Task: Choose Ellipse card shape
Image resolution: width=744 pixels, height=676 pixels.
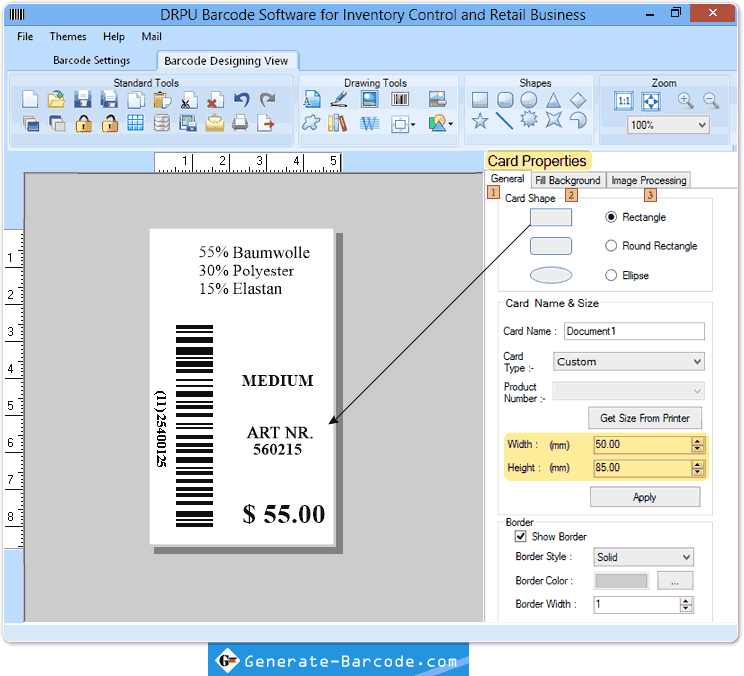Action: [611, 275]
